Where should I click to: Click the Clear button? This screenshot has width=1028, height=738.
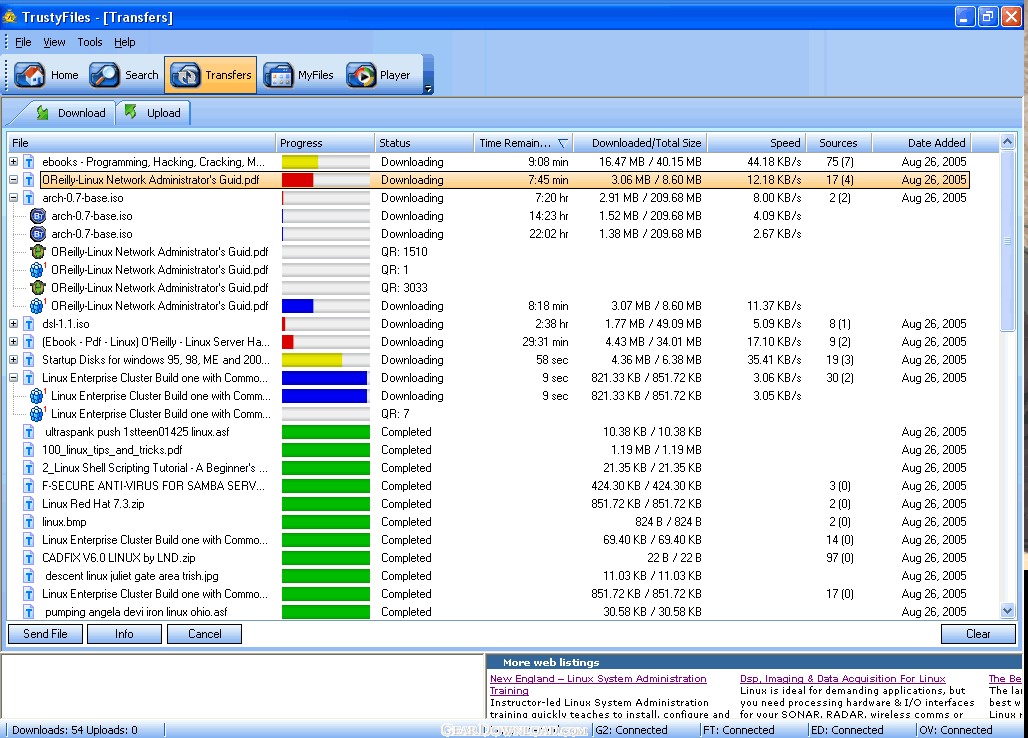point(978,634)
